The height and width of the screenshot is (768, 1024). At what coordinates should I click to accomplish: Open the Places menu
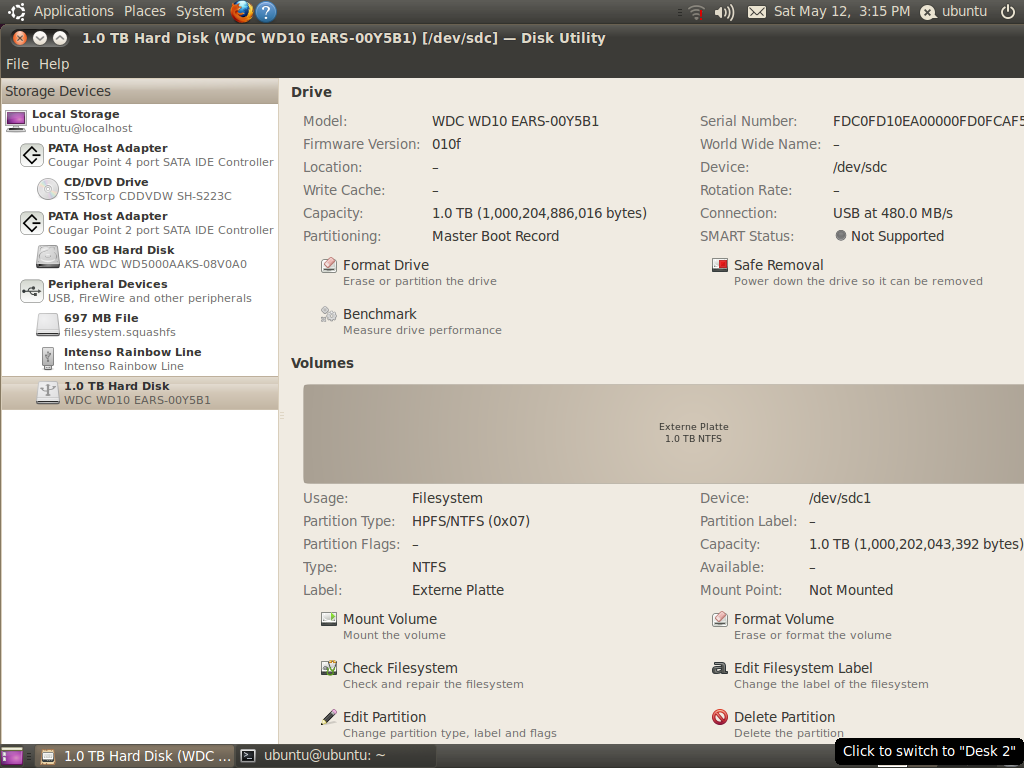point(144,11)
